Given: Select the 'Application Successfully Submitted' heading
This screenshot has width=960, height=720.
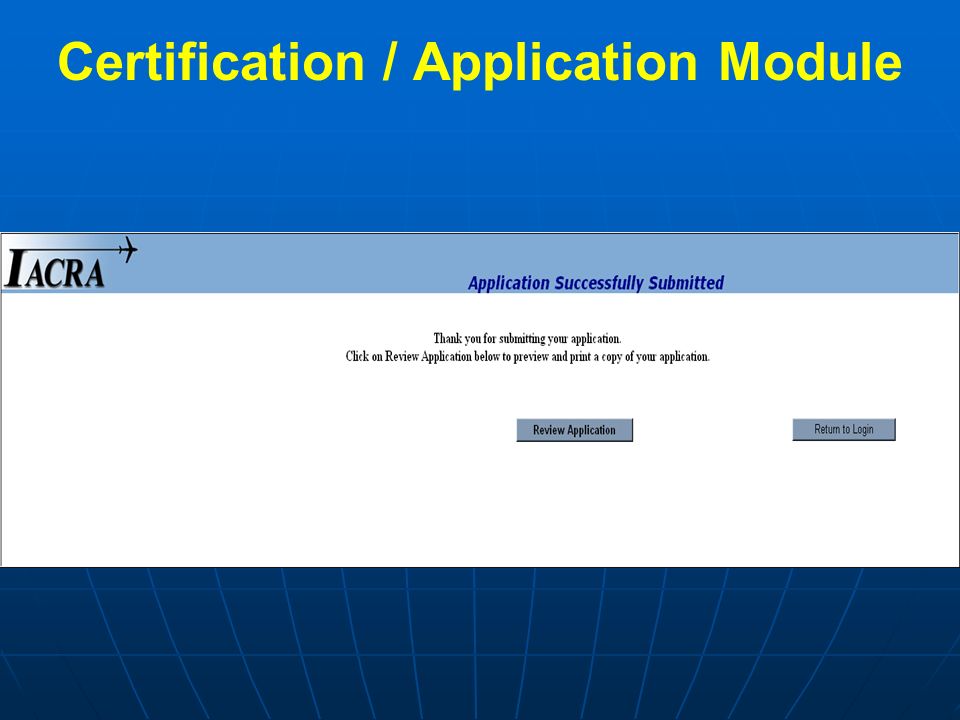Looking at the screenshot, I should coord(596,283).
